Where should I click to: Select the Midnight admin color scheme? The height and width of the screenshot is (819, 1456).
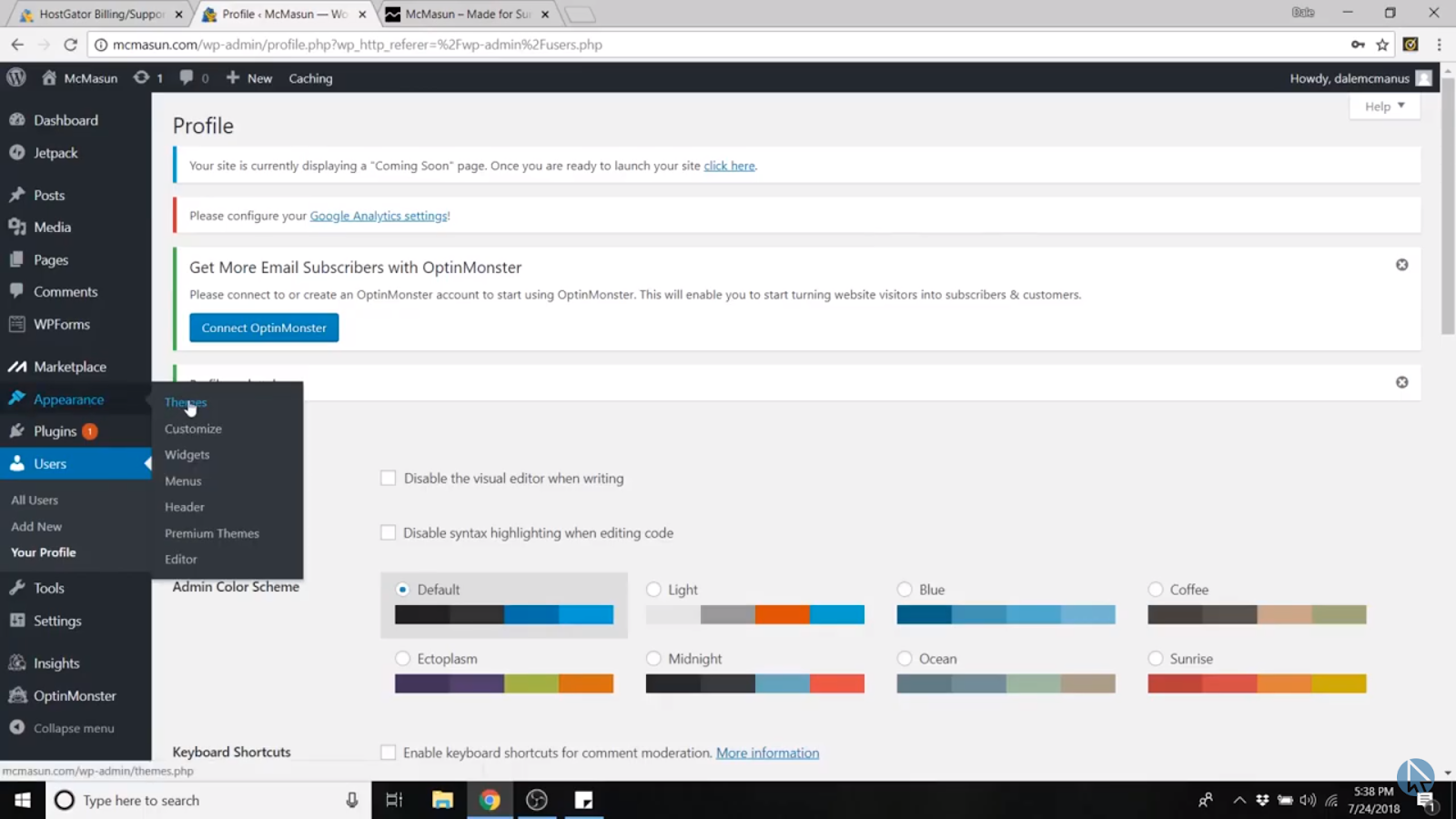tap(653, 659)
